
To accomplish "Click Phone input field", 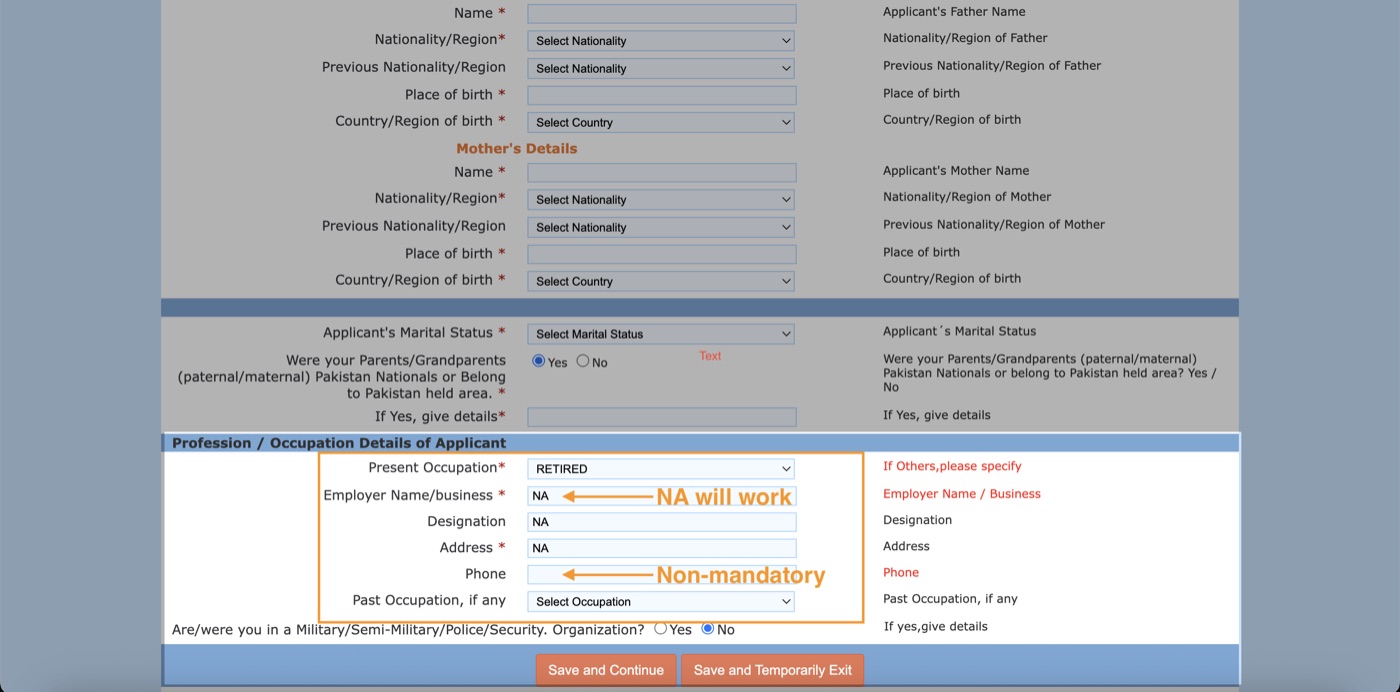I will pyautogui.click(x=662, y=575).
